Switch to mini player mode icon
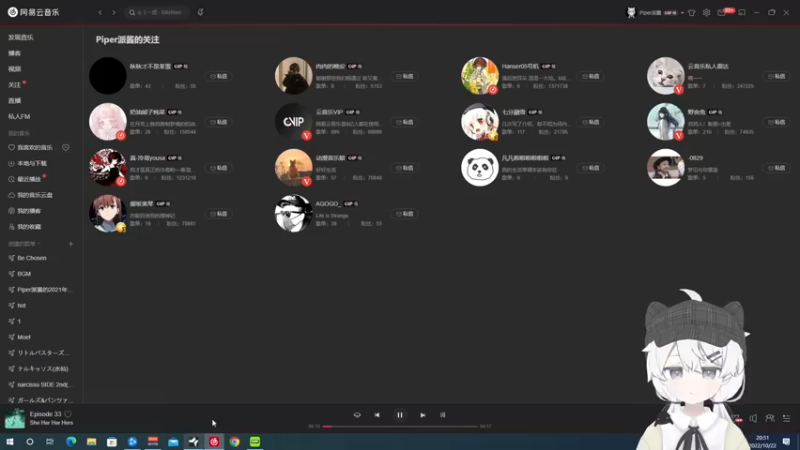Screen dimensions: 800x450 click(x=742, y=13)
